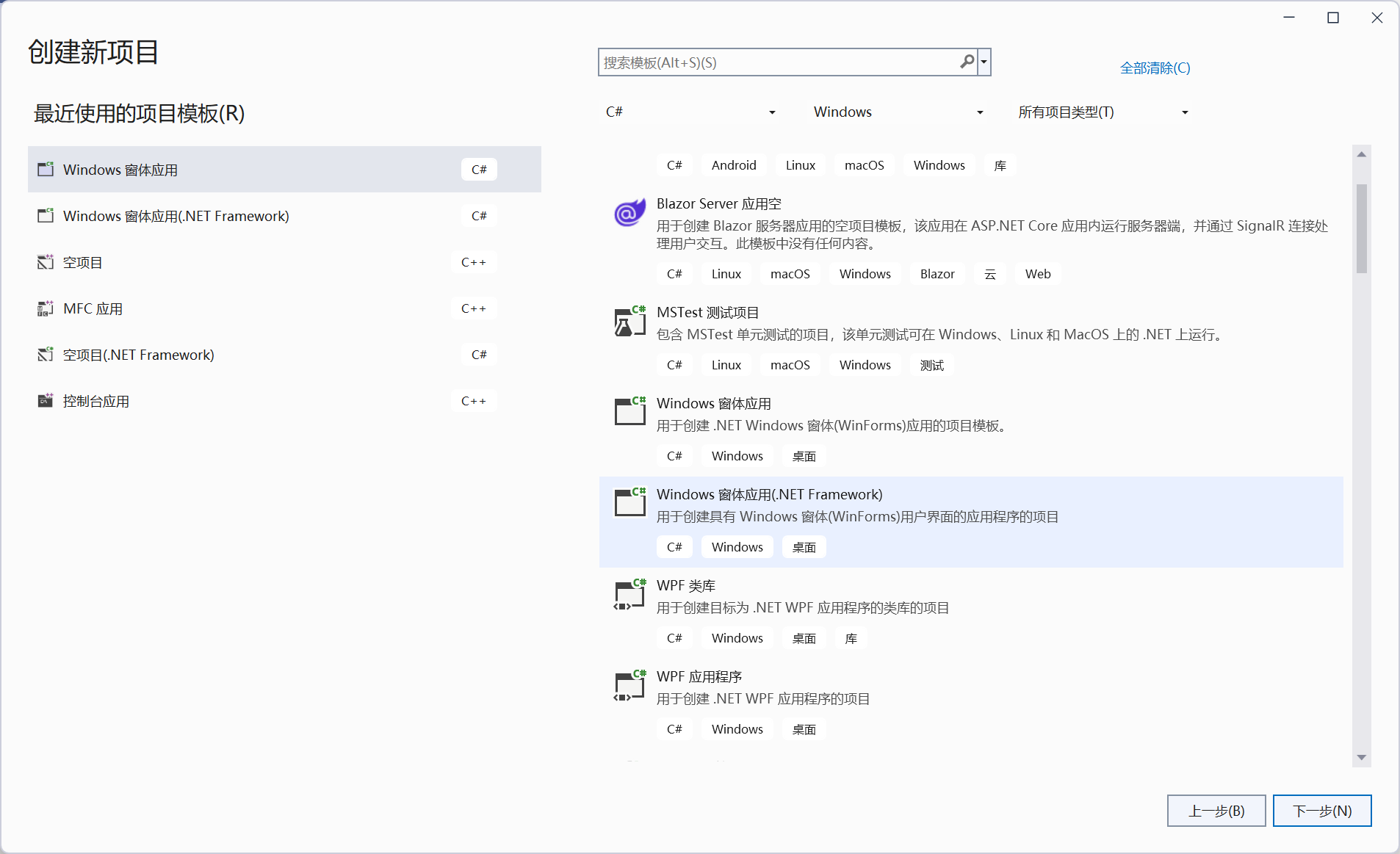
Task: Select MSTest 测试项目 template title
Action: coord(708,312)
